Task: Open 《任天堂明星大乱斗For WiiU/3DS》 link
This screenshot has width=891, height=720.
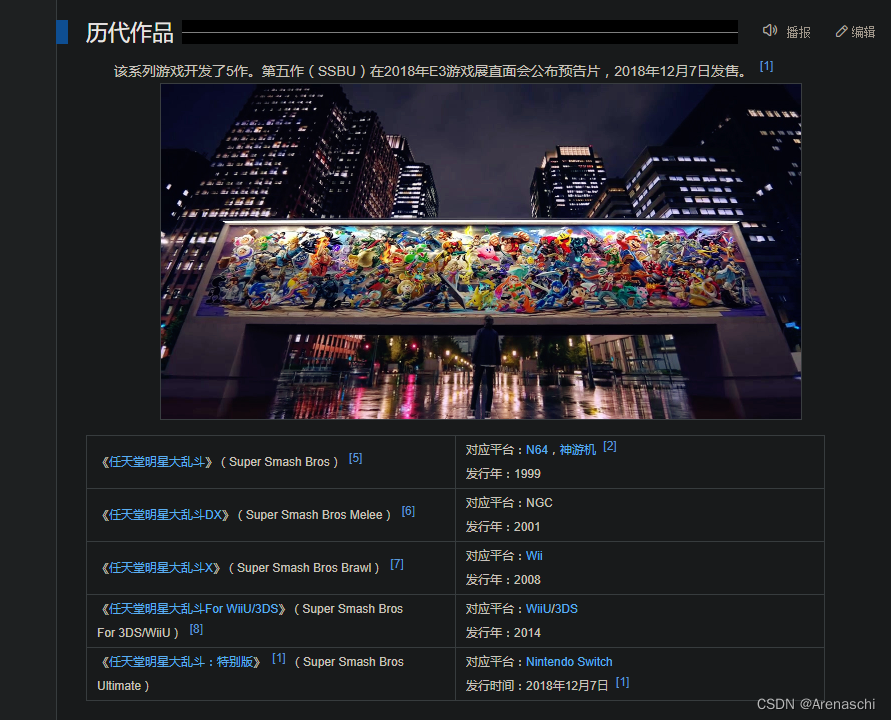Action: [x=193, y=609]
